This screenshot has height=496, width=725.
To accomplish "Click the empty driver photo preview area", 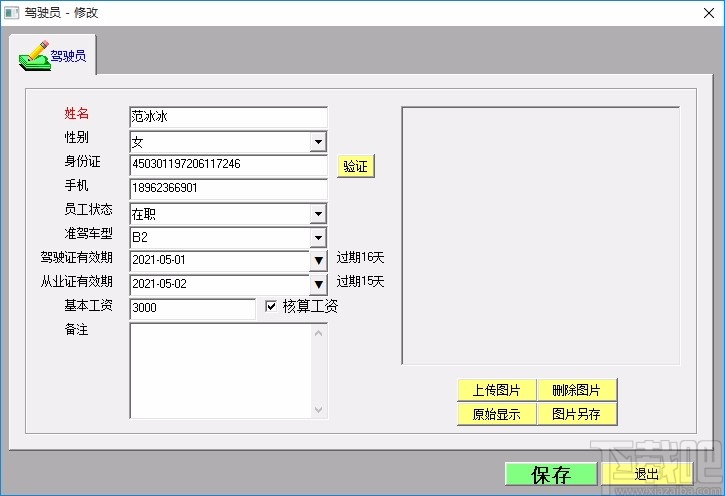I will coord(541,236).
